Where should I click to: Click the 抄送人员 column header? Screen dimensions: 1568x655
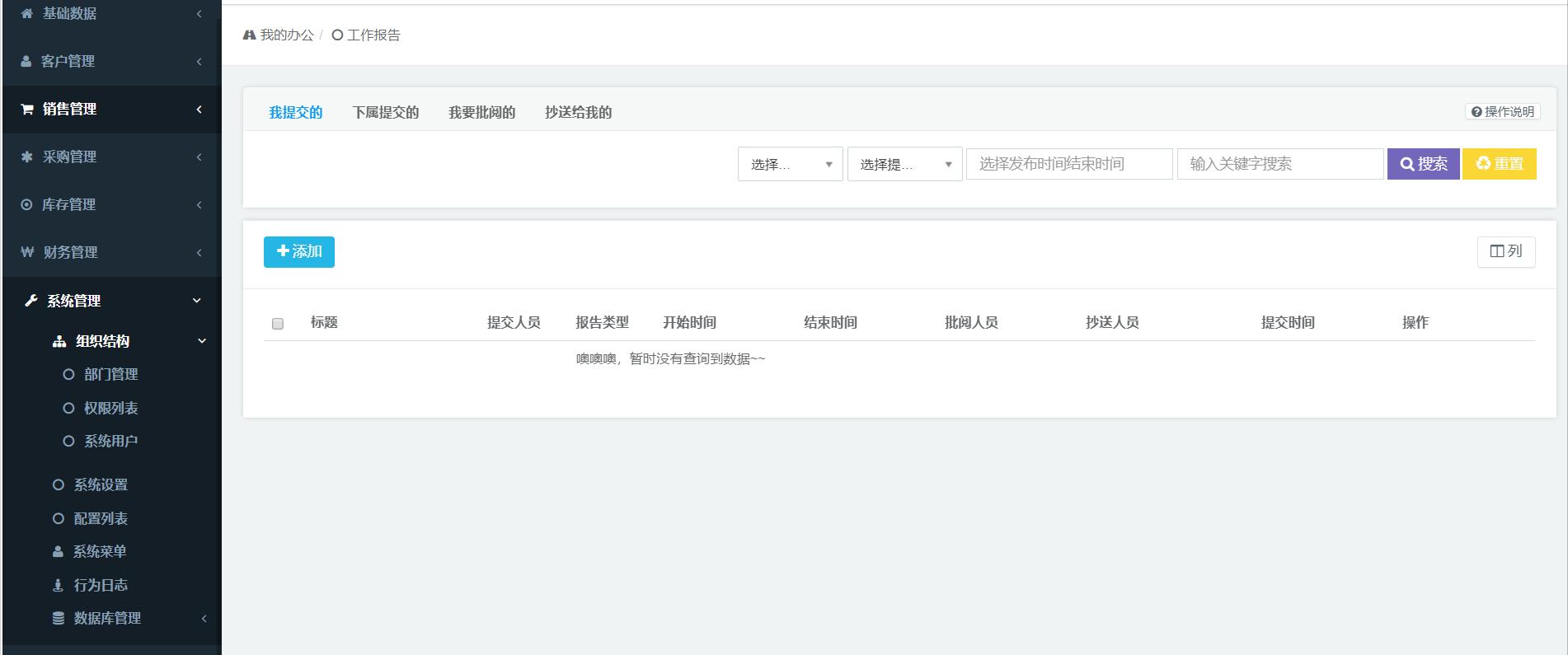(x=1112, y=322)
